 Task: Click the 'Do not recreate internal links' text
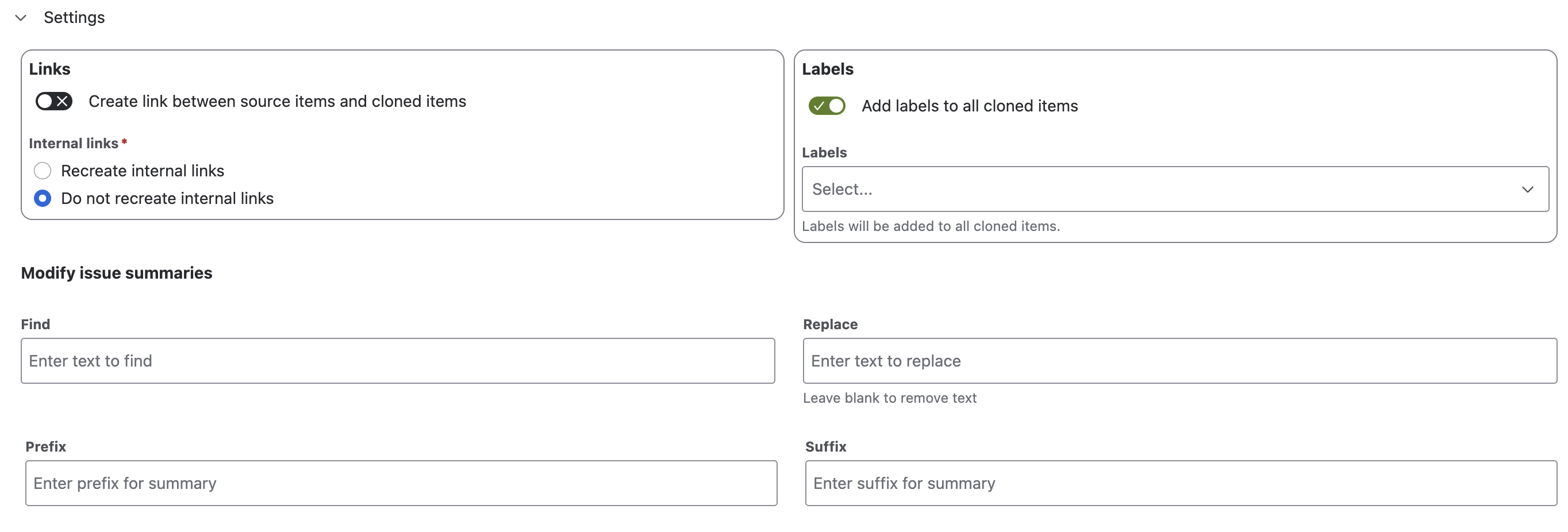click(x=167, y=198)
